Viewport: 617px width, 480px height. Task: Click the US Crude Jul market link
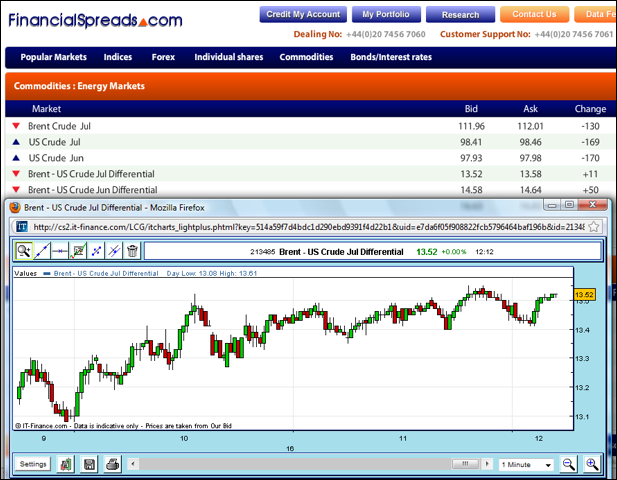pyautogui.click(x=54, y=142)
